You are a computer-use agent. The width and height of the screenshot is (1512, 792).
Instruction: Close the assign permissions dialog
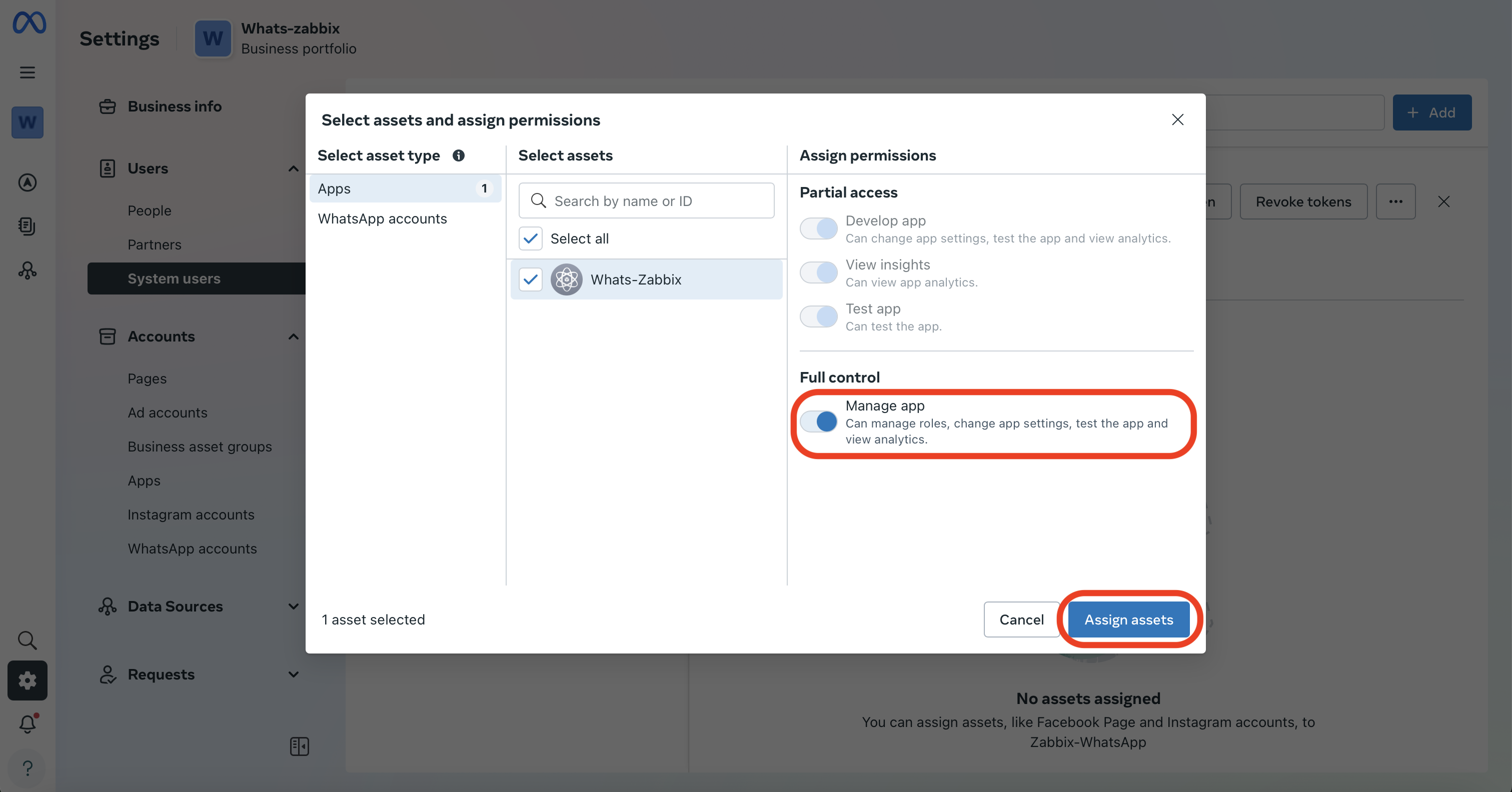[1177, 119]
